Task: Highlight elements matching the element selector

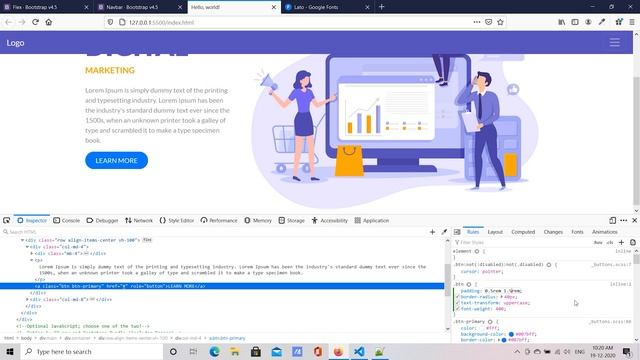Action: point(477,251)
